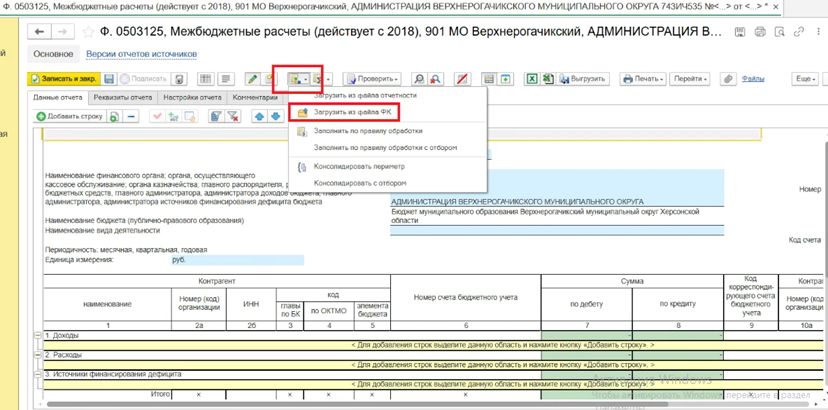Click the green Excel export icon
Image resolution: width=828 pixels, height=410 pixels.
tap(532, 79)
